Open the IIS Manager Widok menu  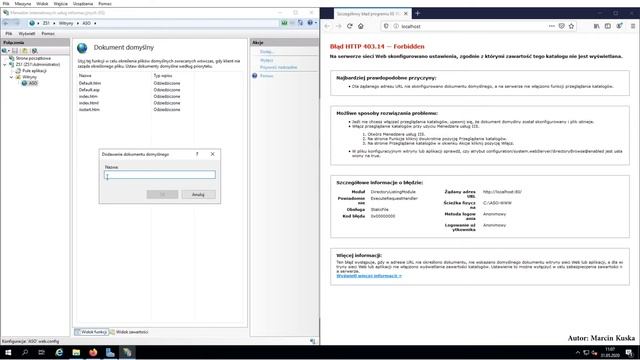click(27, 33)
